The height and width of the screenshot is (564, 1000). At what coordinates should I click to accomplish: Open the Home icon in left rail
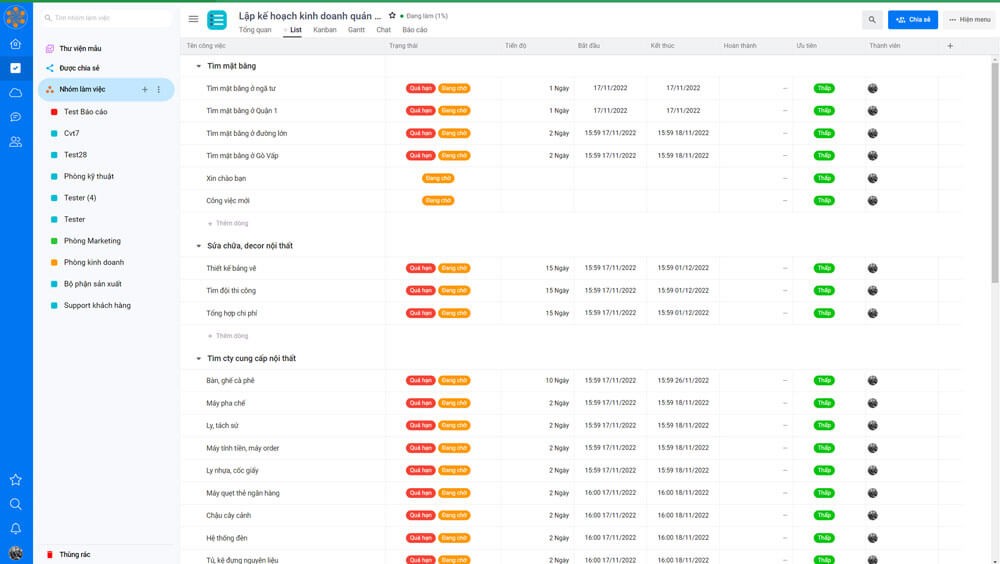coord(15,44)
